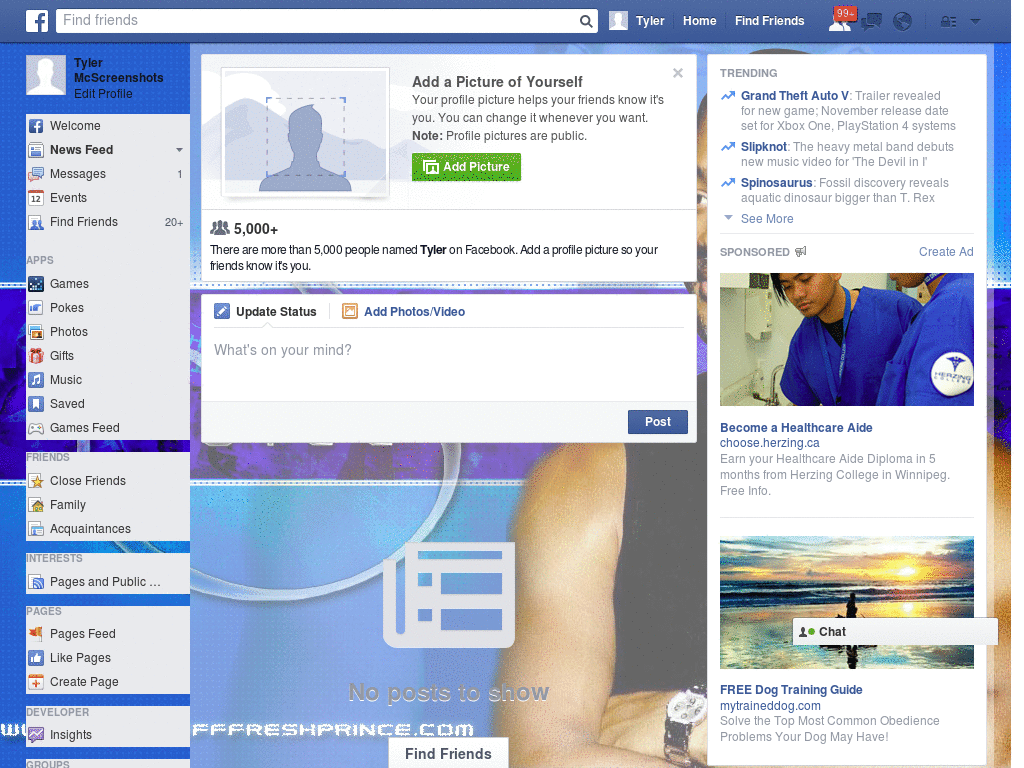Open the Photos app icon
Screen dimensions: 1024x768
click(37, 332)
